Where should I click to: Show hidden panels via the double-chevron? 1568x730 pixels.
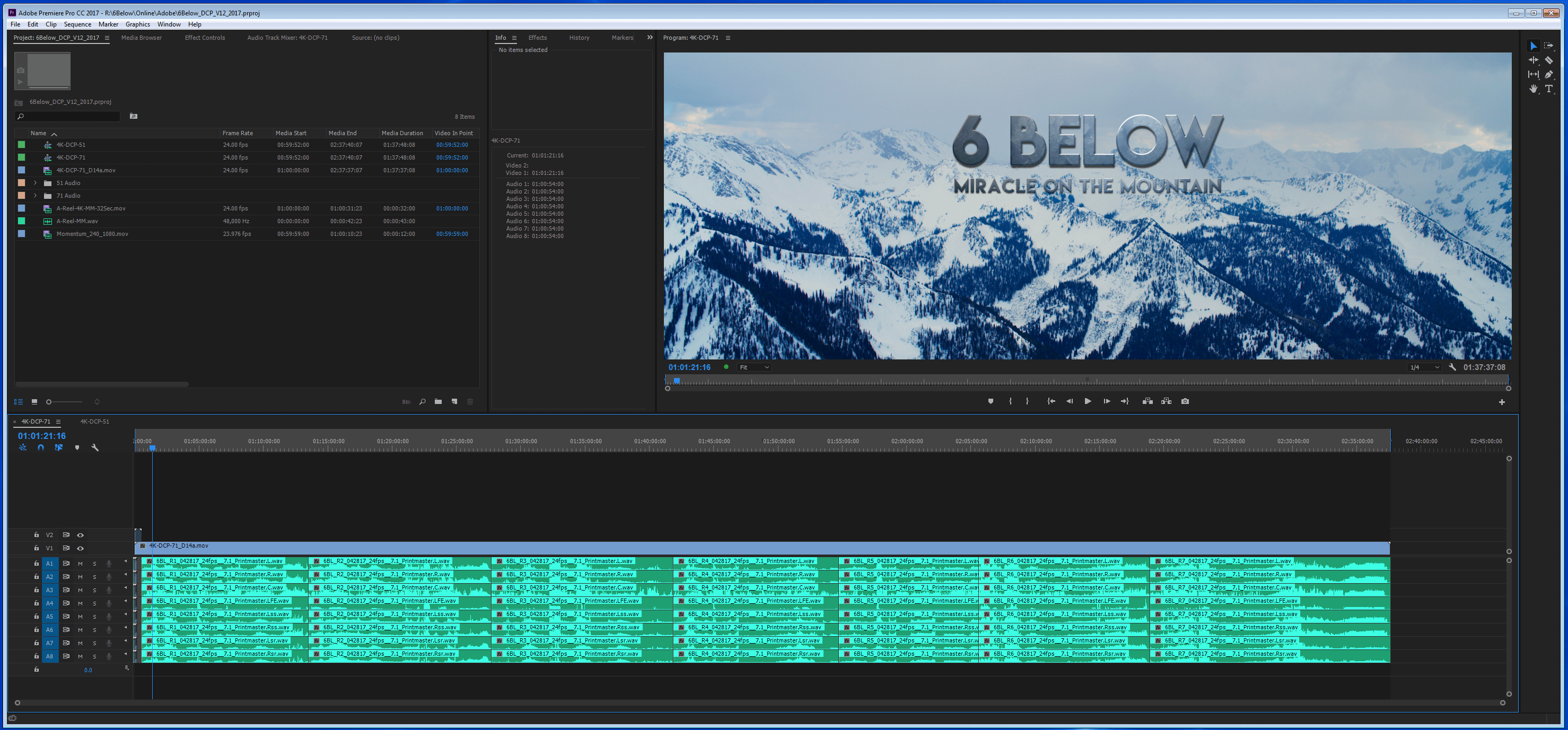tap(650, 38)
